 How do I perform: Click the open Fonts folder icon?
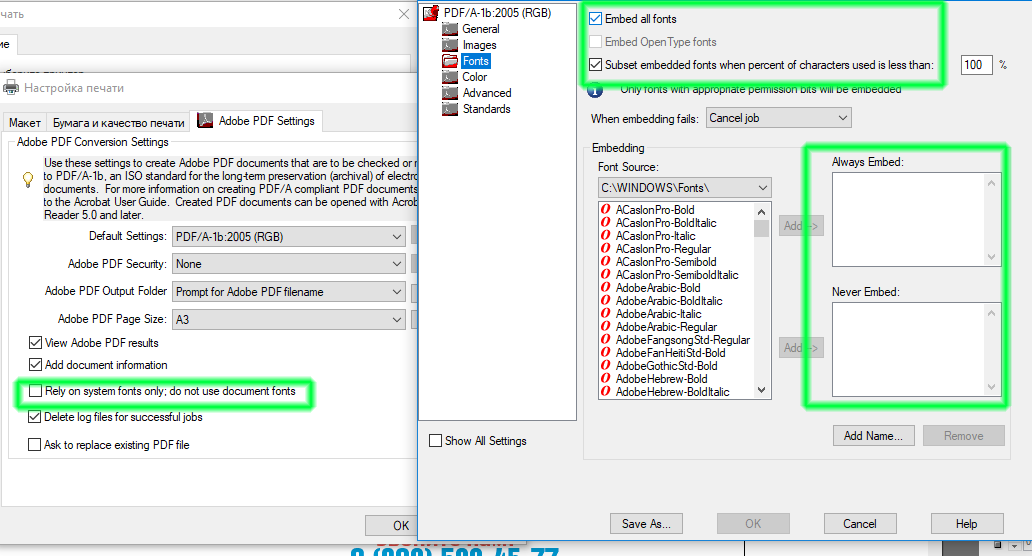[x=450, y=61]
